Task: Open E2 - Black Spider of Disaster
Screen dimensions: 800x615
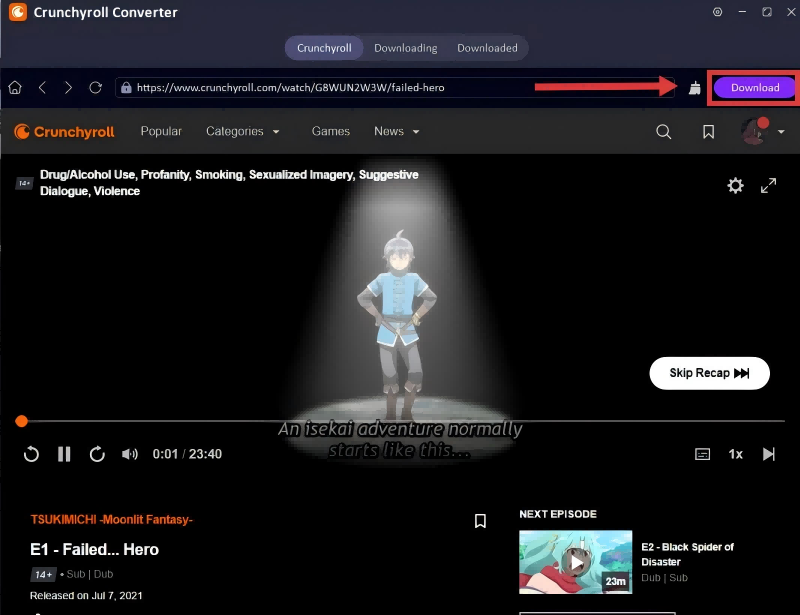Action: click(687, 554)
